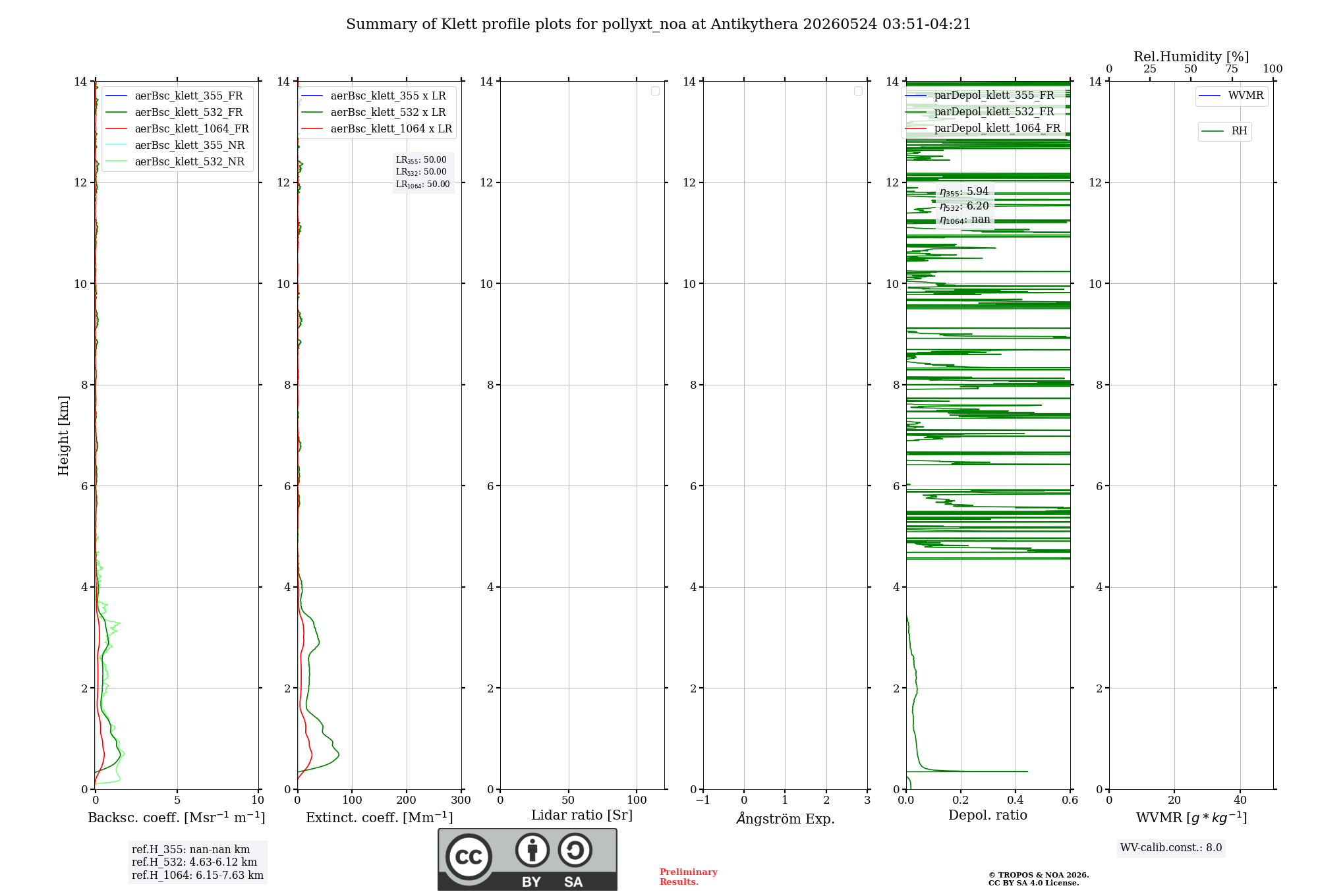The height and width of the screenshot is (896, 1318).
Task: Click the Creative Commons CC logo icon
Action: [469, 857]
